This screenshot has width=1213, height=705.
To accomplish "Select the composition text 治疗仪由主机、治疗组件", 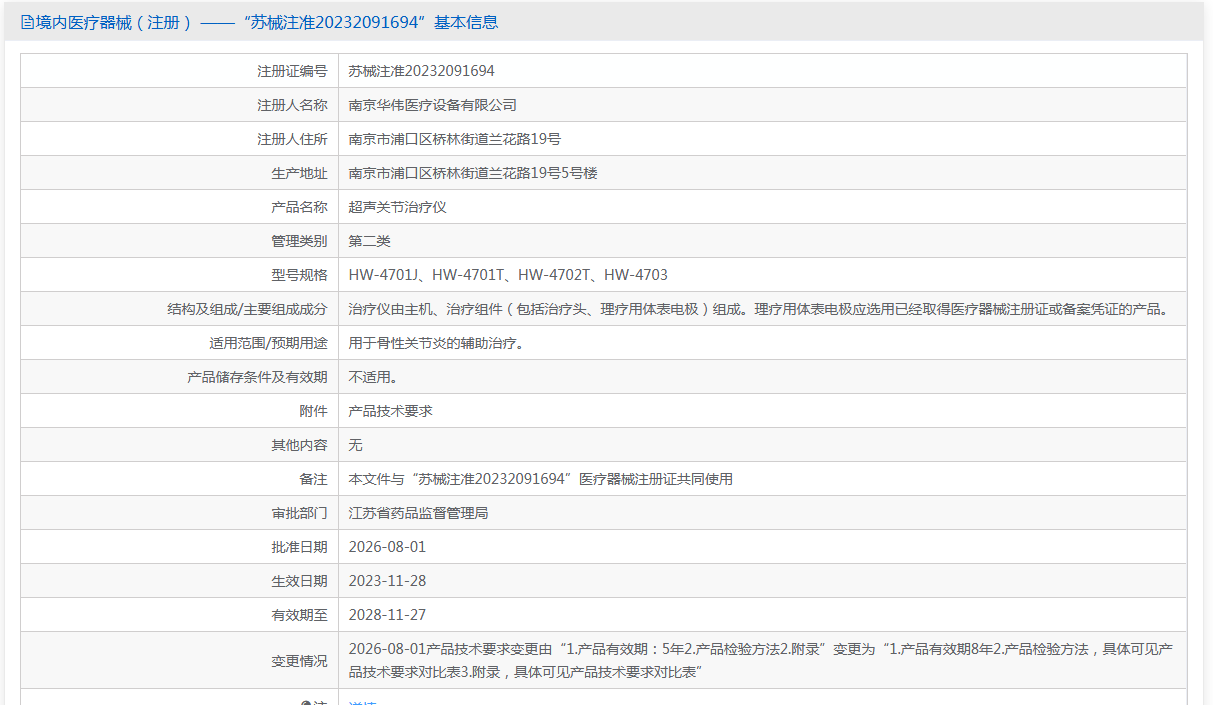I will point(758,309).
